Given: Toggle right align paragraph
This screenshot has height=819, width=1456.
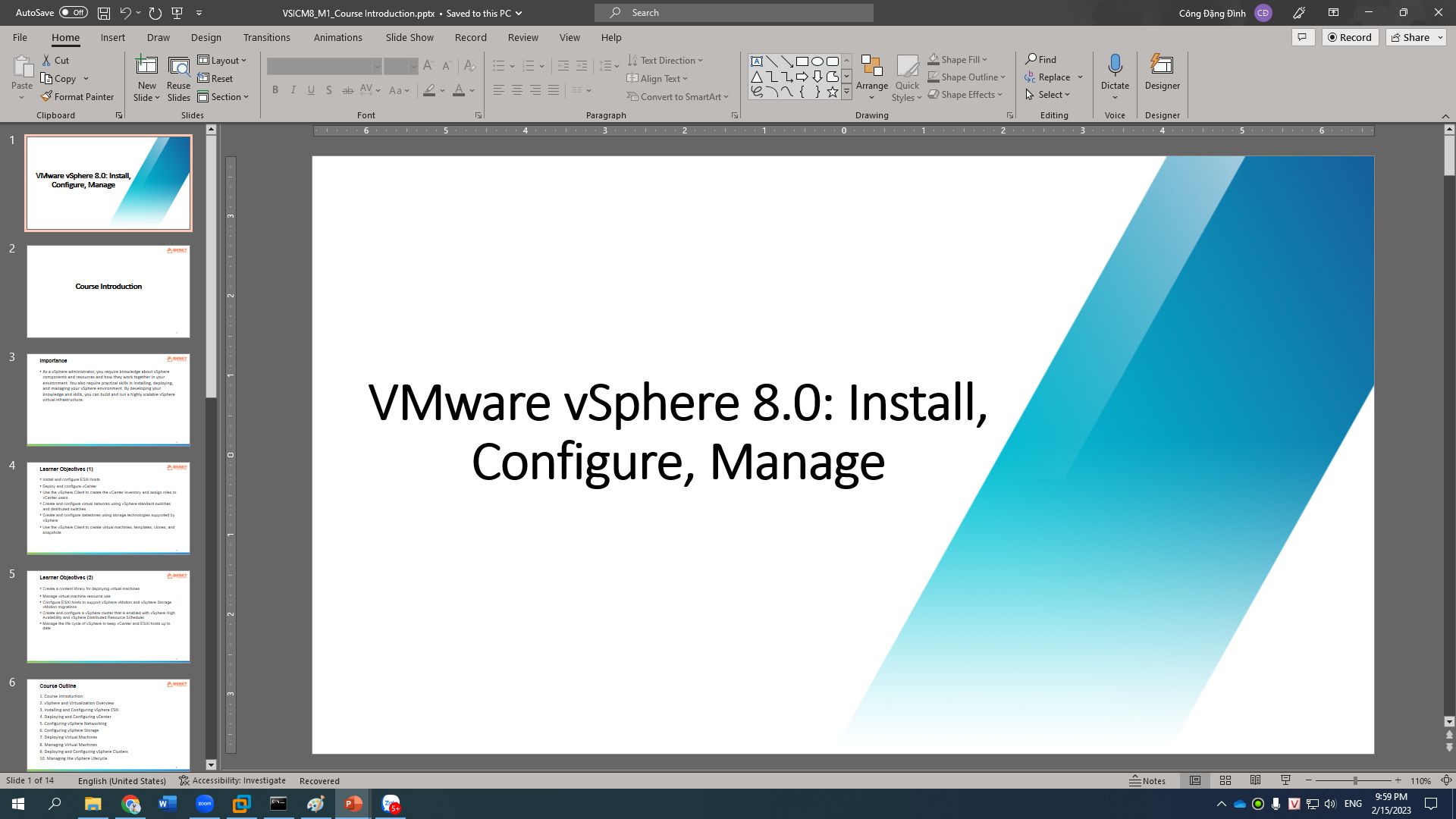Looking at the screenshot, I should 535,90.
